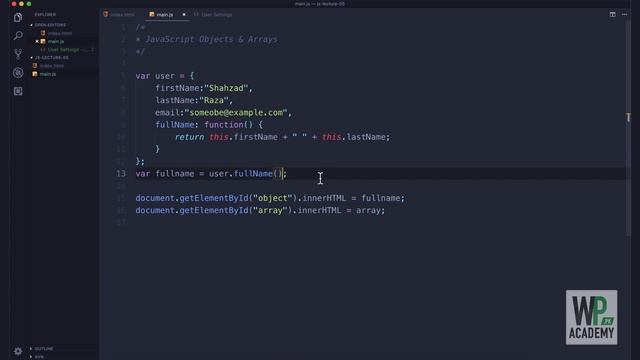Open the Source Control view

point(18,54)
